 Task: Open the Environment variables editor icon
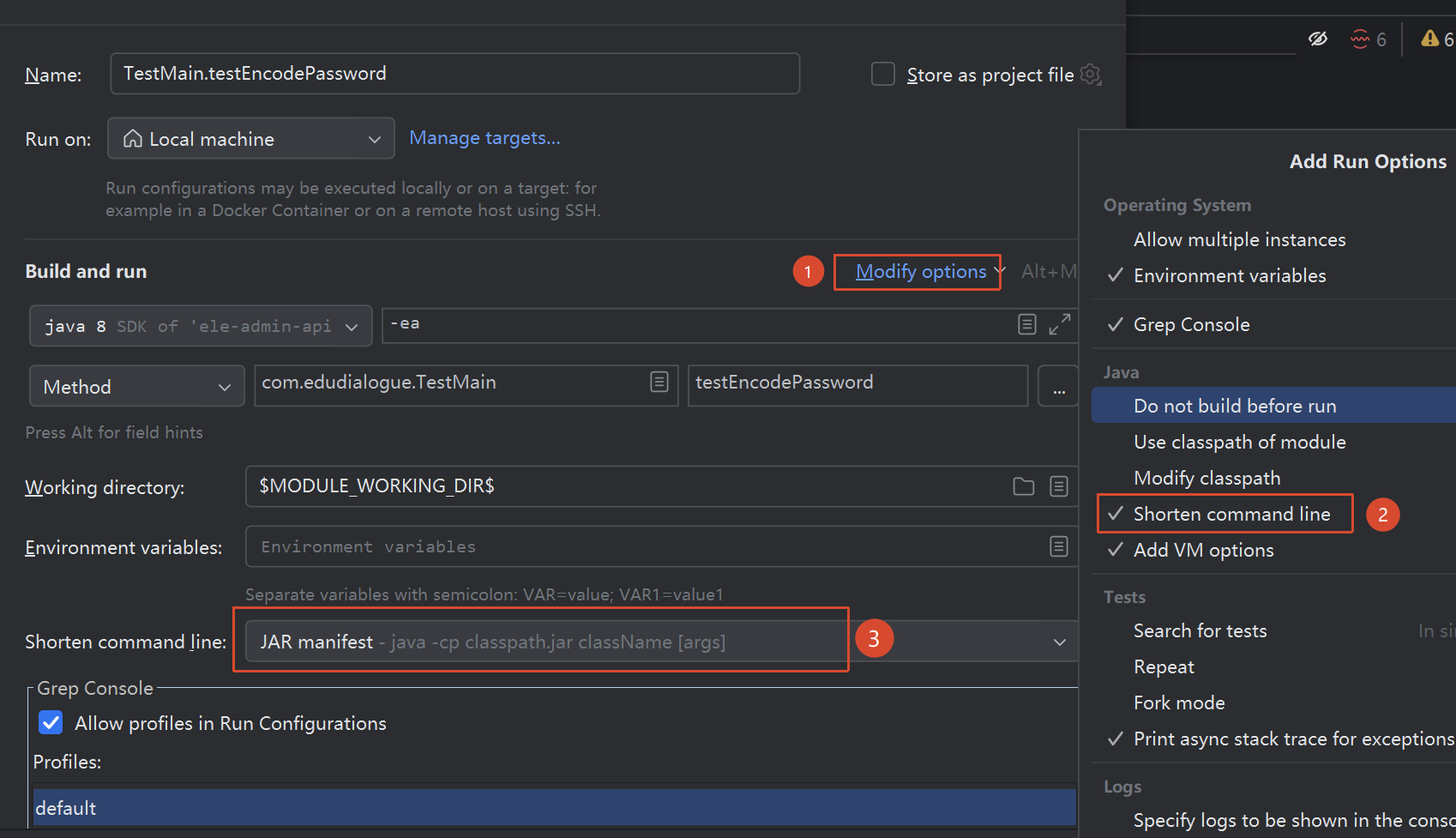coord(1059,546)
